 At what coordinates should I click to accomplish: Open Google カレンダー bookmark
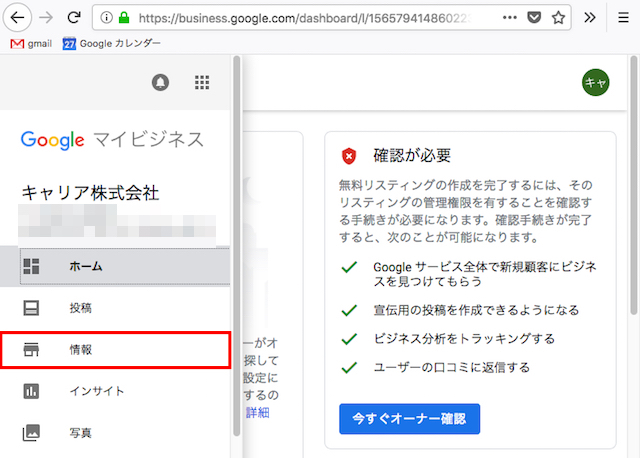[111, 43]
